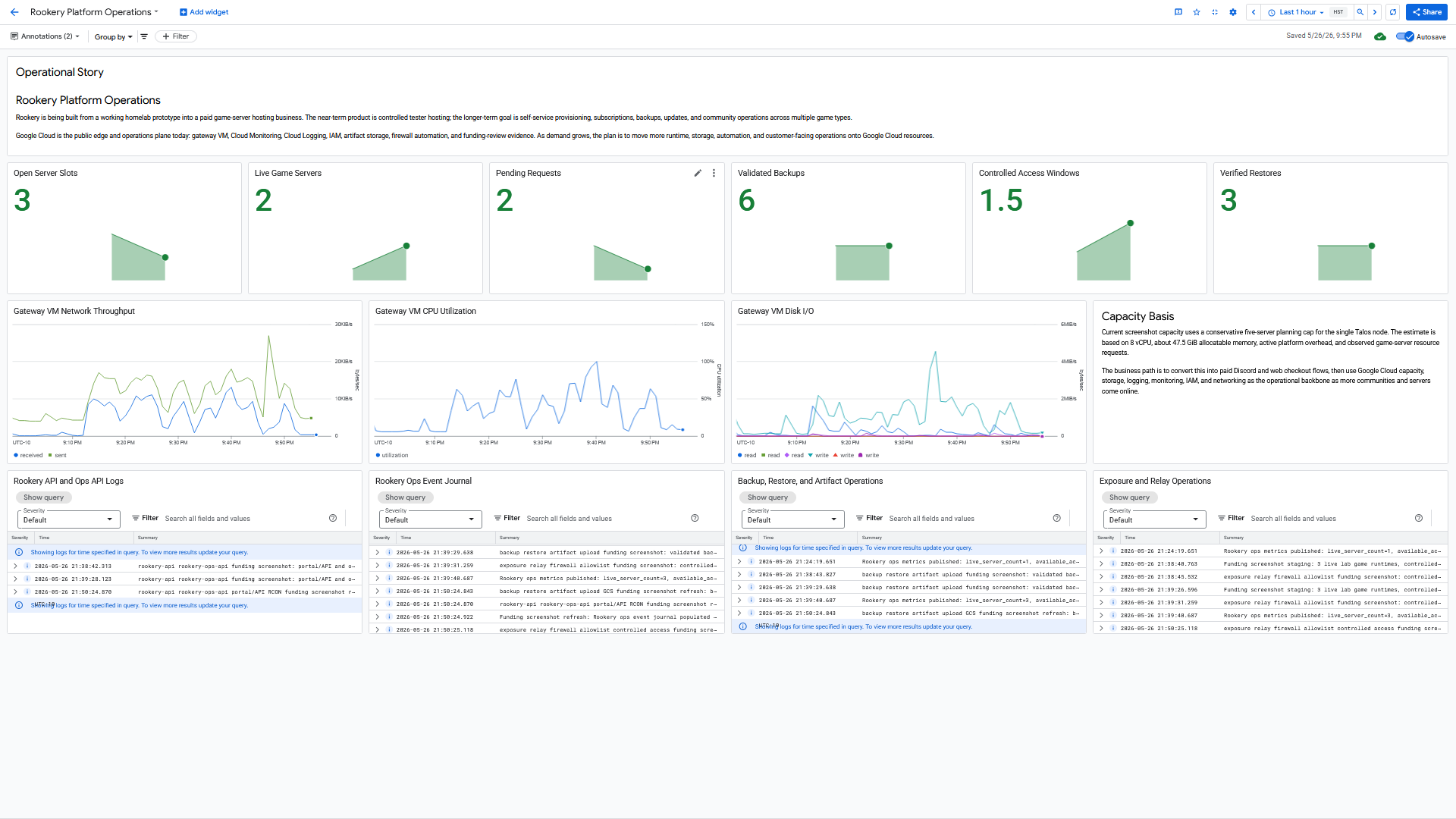Viewport: 1456px width, 819px height.
Task: Open dashboard settings gear
Action: [x=1233, y=12]
